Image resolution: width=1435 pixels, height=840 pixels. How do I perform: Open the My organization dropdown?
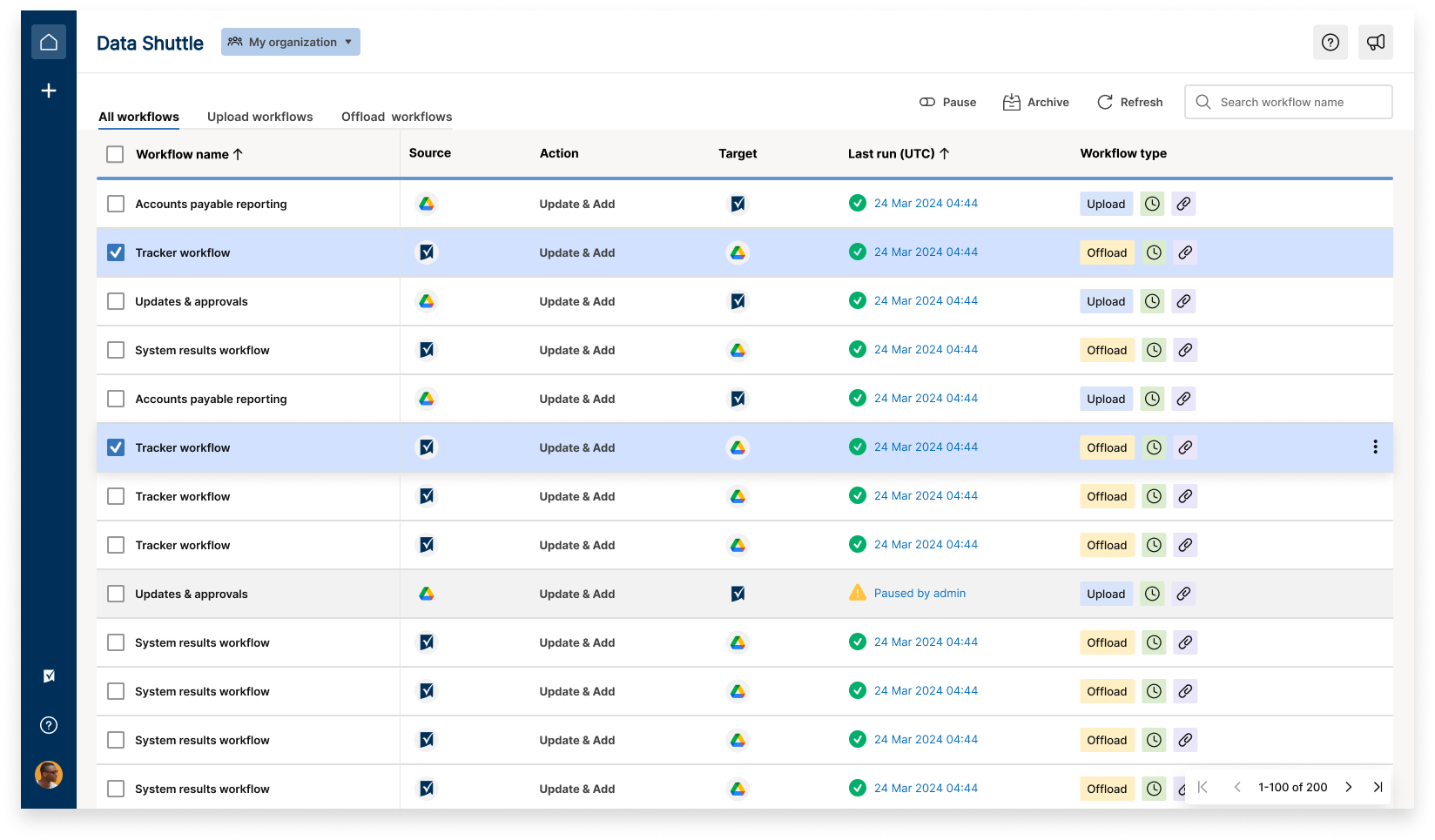tap(290, 42)
